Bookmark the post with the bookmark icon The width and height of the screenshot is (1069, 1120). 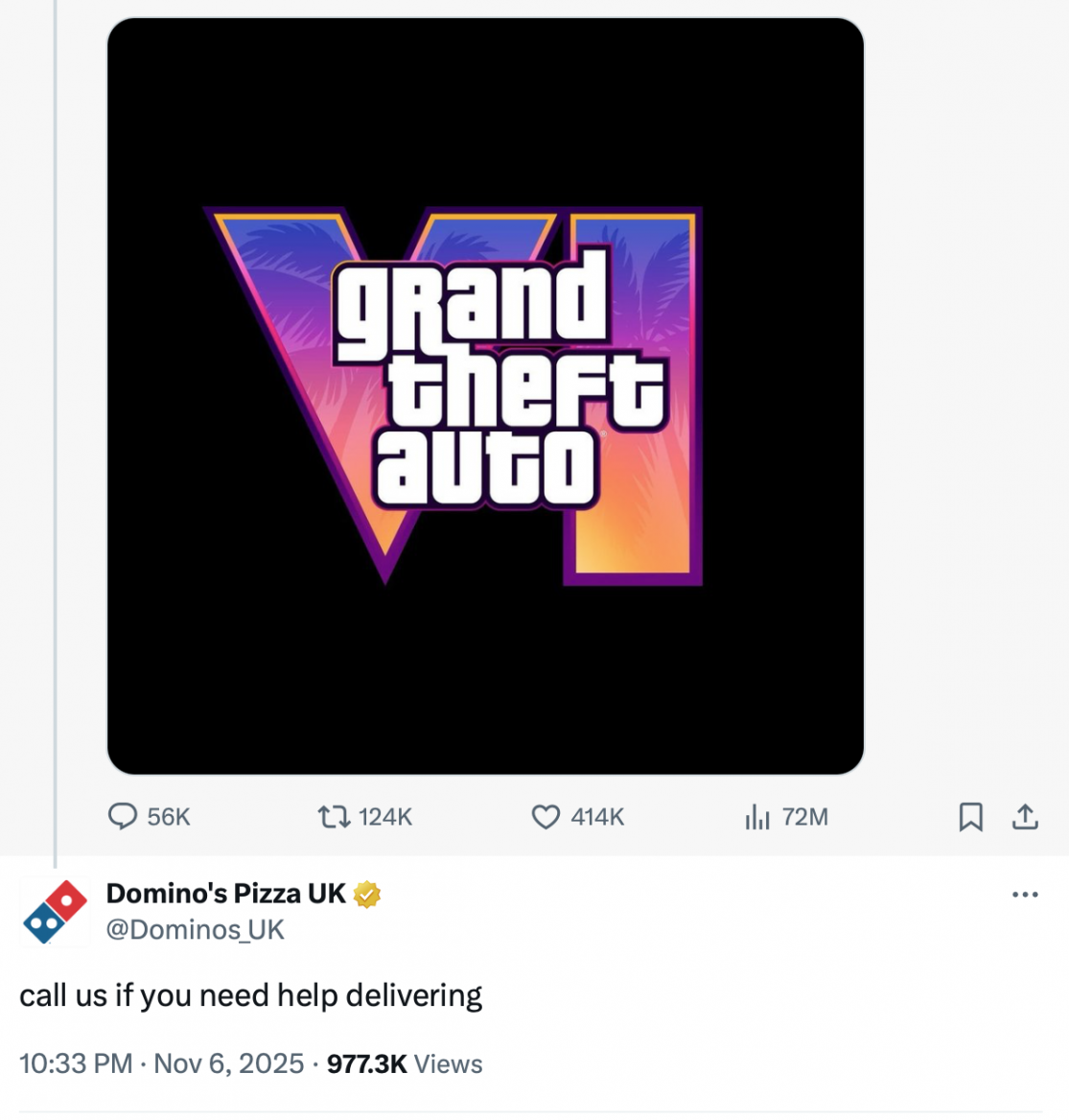971,817
